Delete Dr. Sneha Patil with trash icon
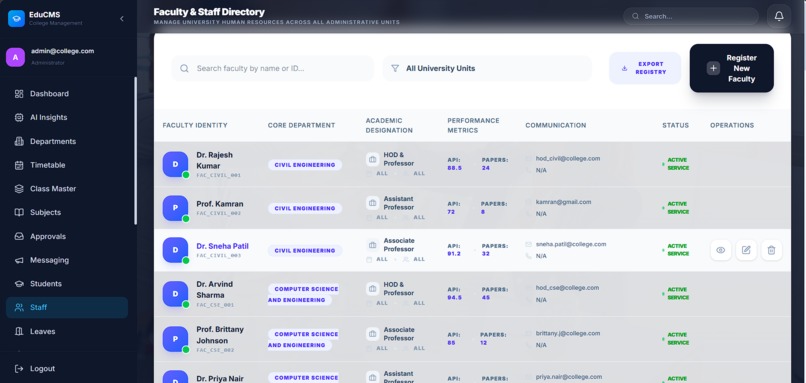The width and height of the screenshot is (806, 383). point(771,250)
